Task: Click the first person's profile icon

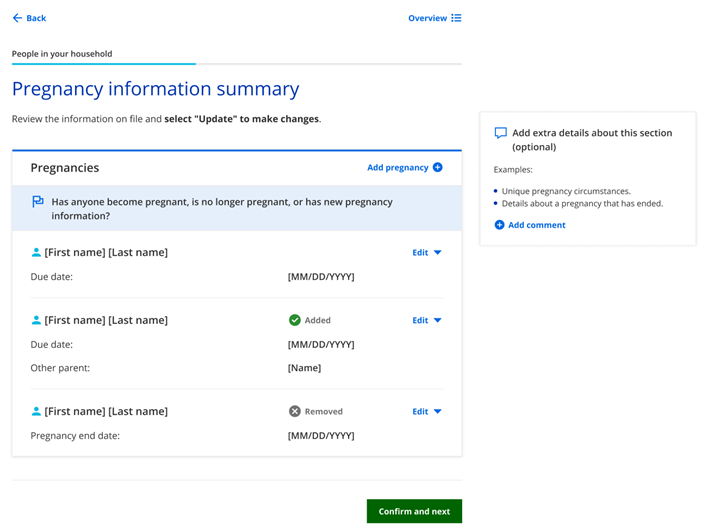Action: click(x=37, y=253)
